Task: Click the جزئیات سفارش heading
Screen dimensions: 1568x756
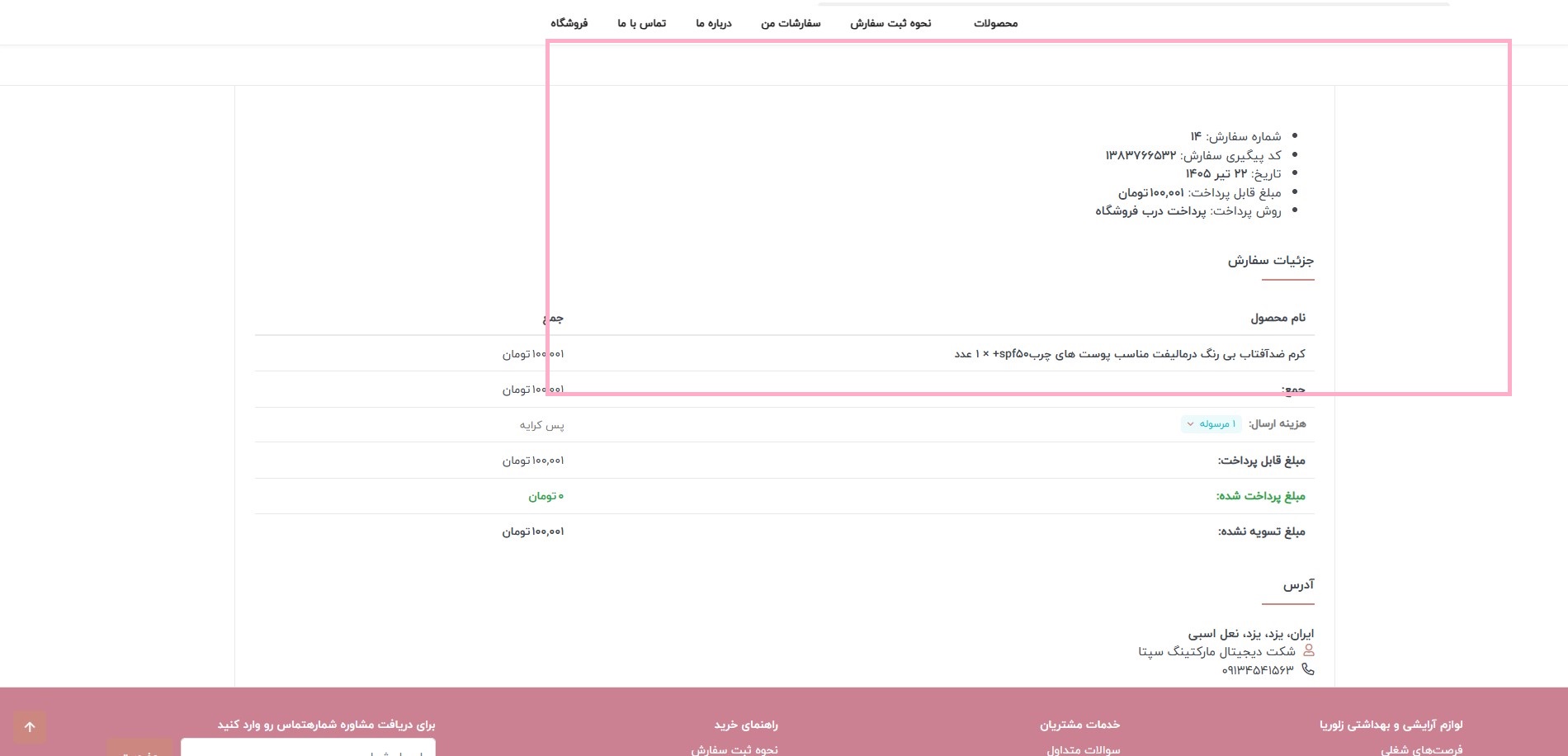Action: click(1271, 260)
